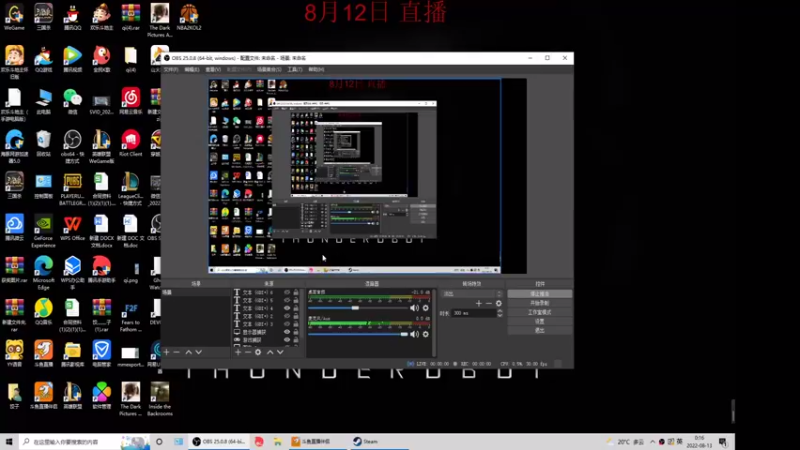Viewport: 800px width, 450px height.
Task: Open 帮助(H) menu in OBS
Action: pos(316,69)
